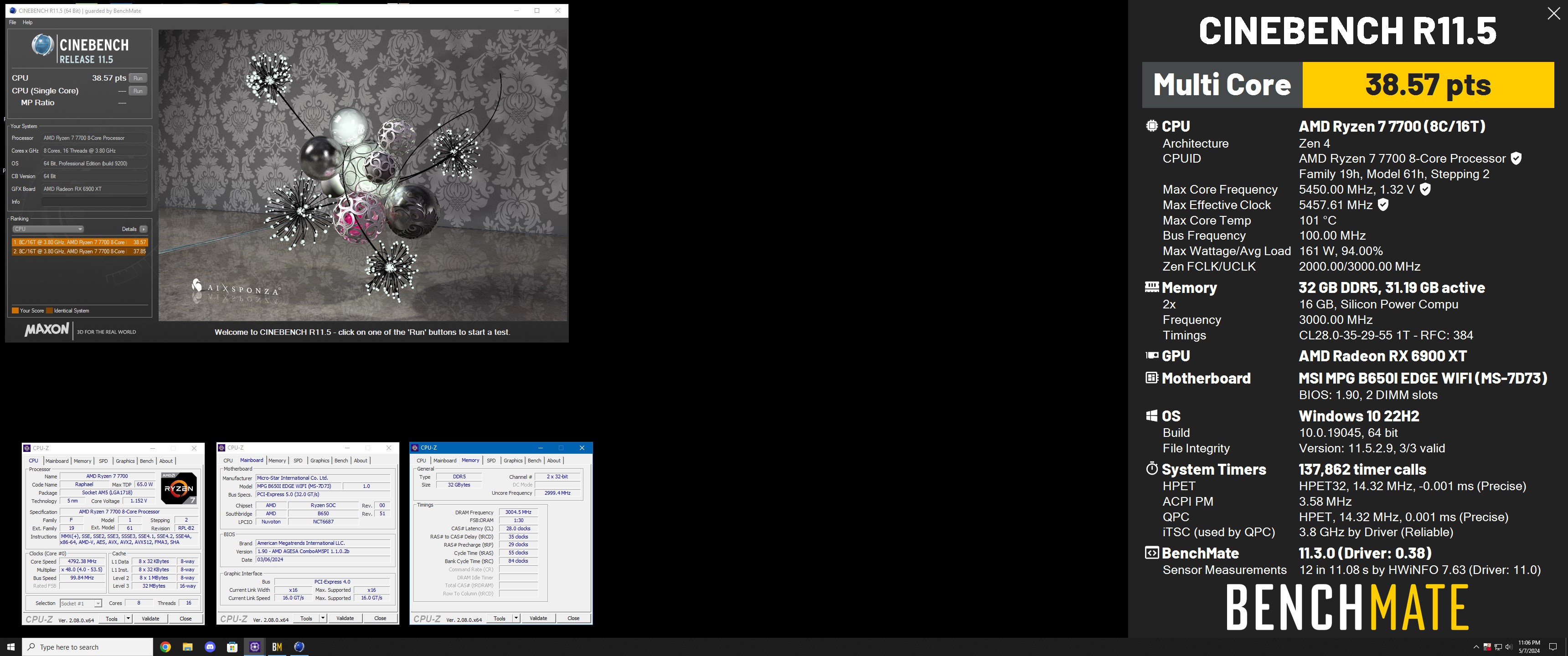
Task: Open the Windows Start menu
Action: pos(10,647)
